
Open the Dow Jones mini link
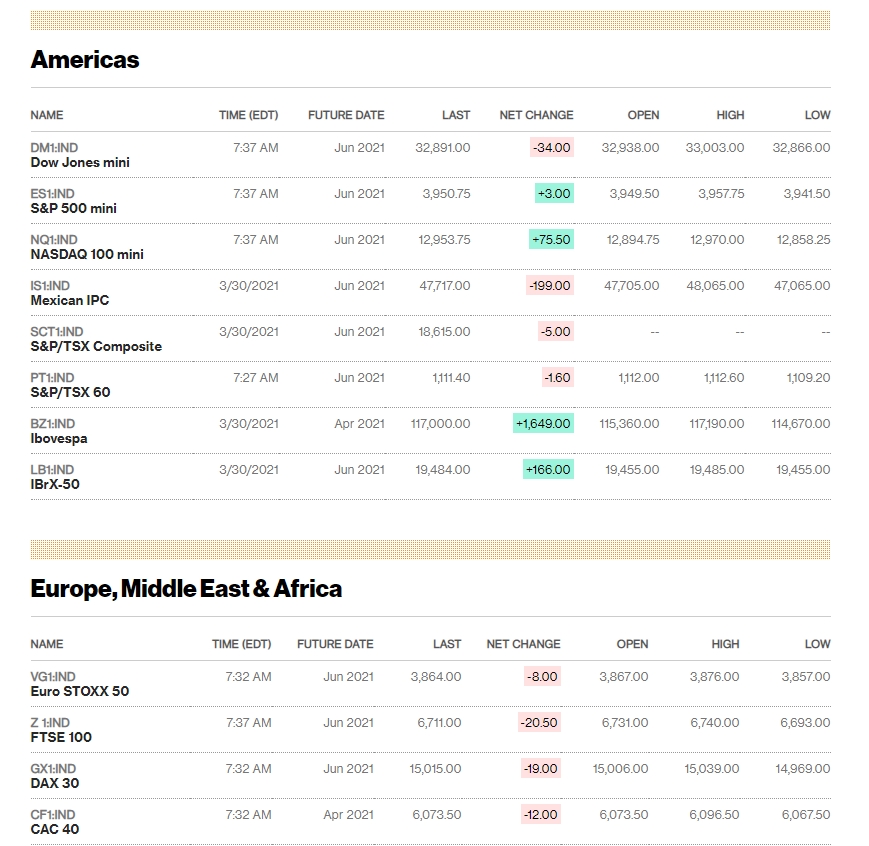point(80,162)
